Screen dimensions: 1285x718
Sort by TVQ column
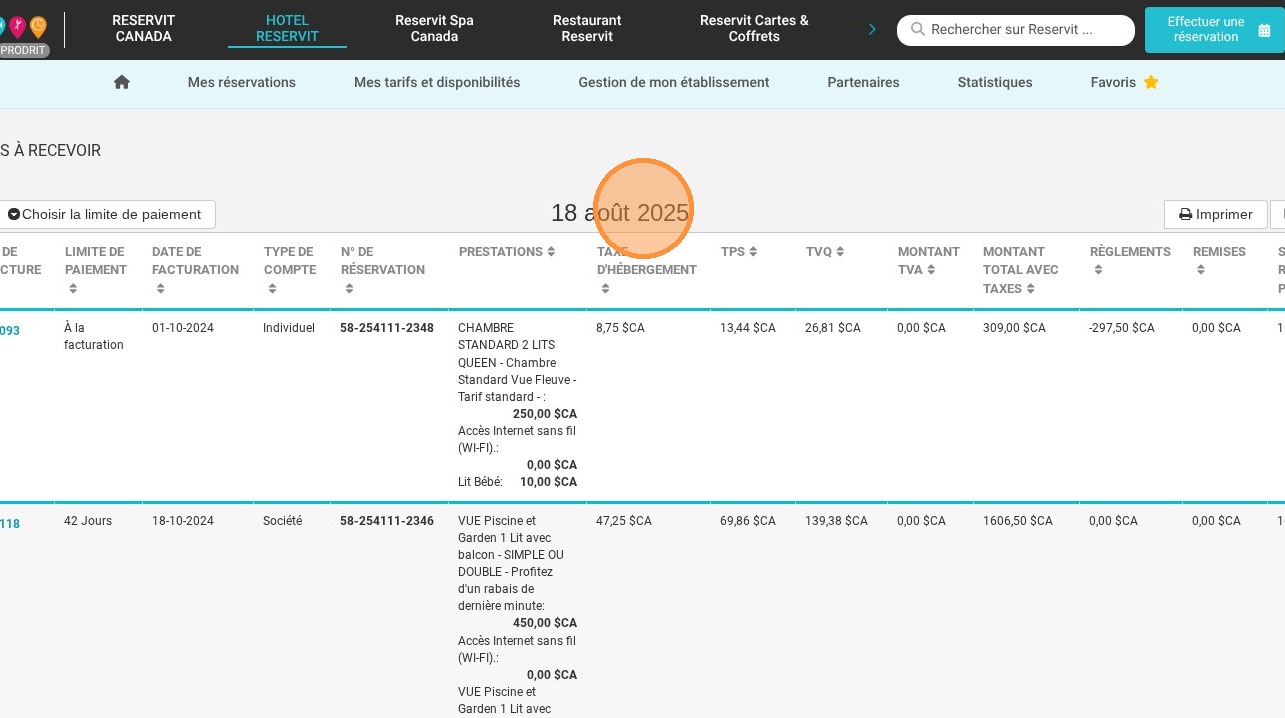(840, 252)
